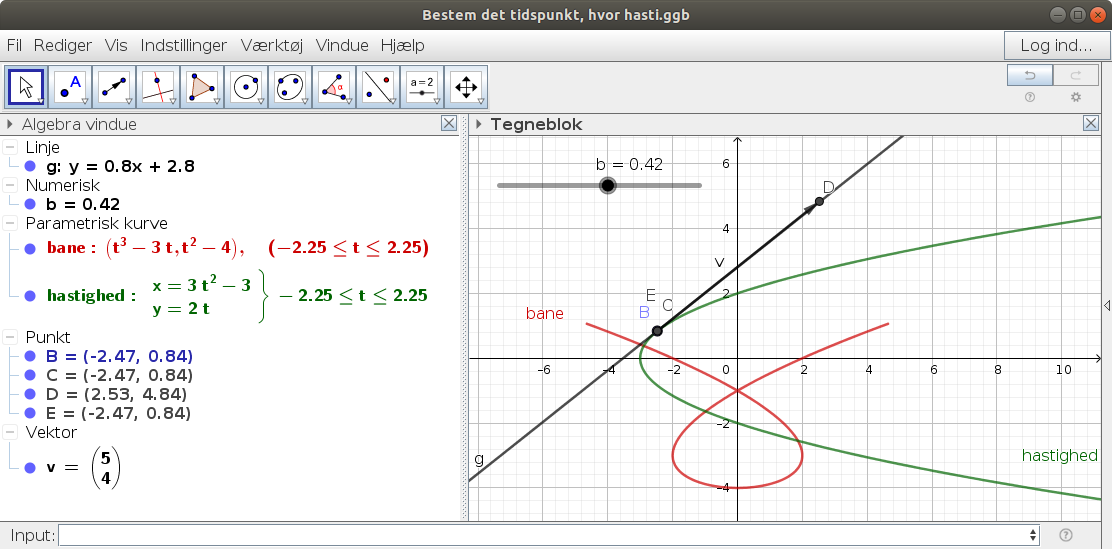Select point D on the graph
The width and height of the screenshot is (1112, 549).
(x=819, y=201)
